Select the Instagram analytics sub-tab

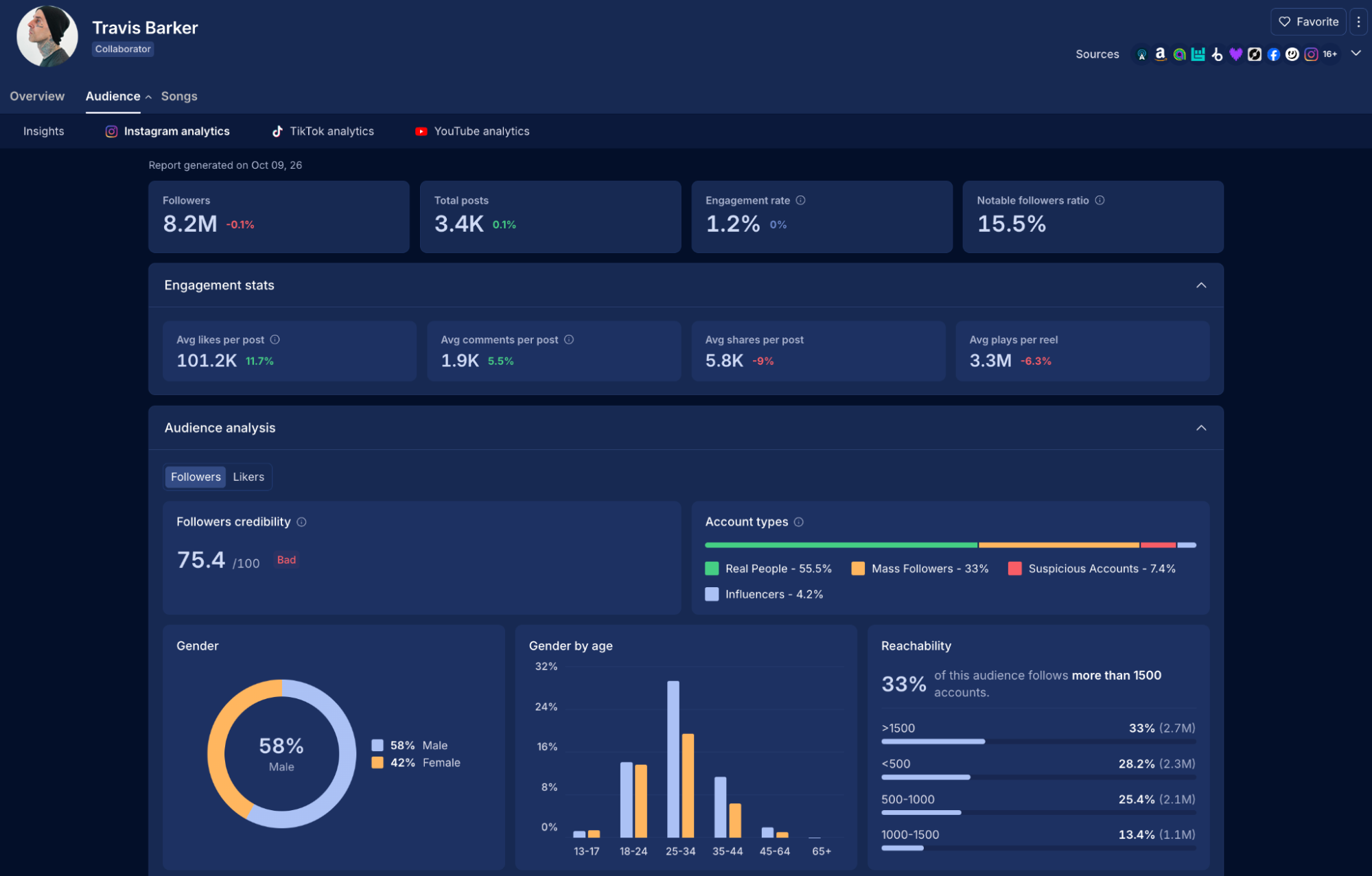pos(167,131)
